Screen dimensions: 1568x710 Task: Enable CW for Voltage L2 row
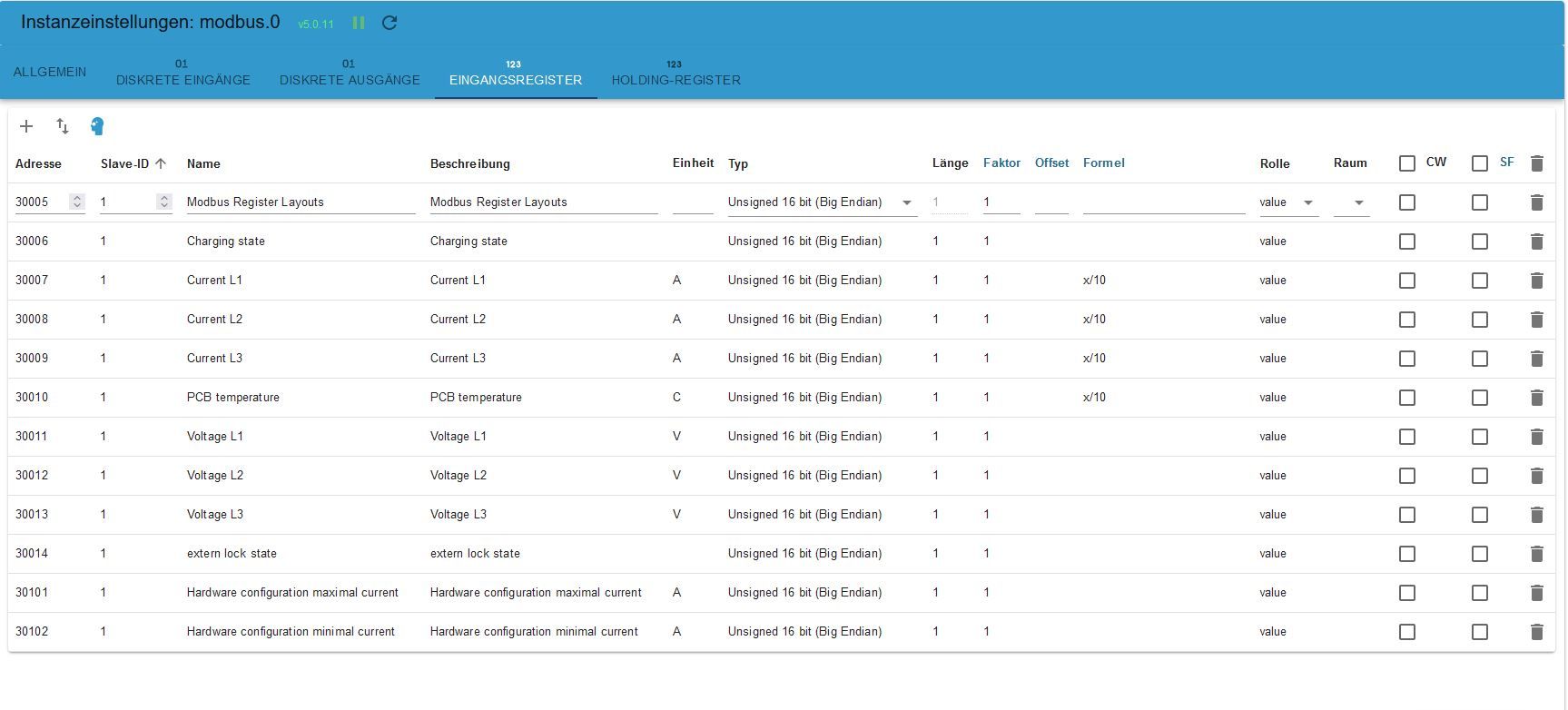pyautogui.click(x=1407, y=476)
